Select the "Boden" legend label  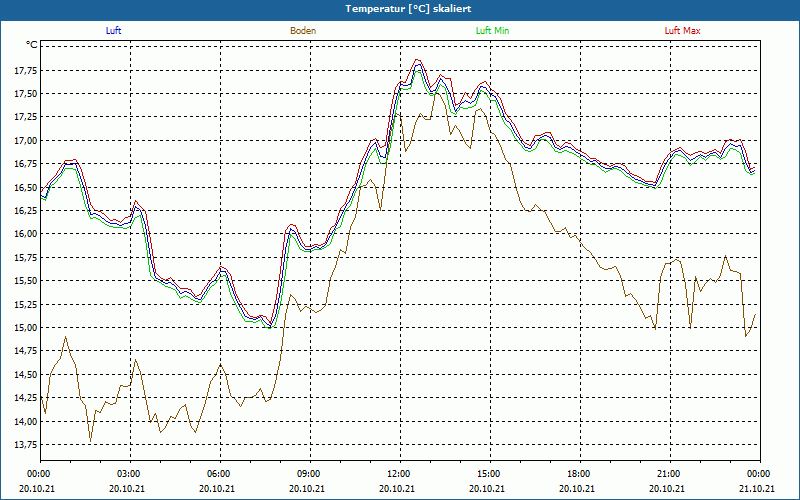coord(303,31)
